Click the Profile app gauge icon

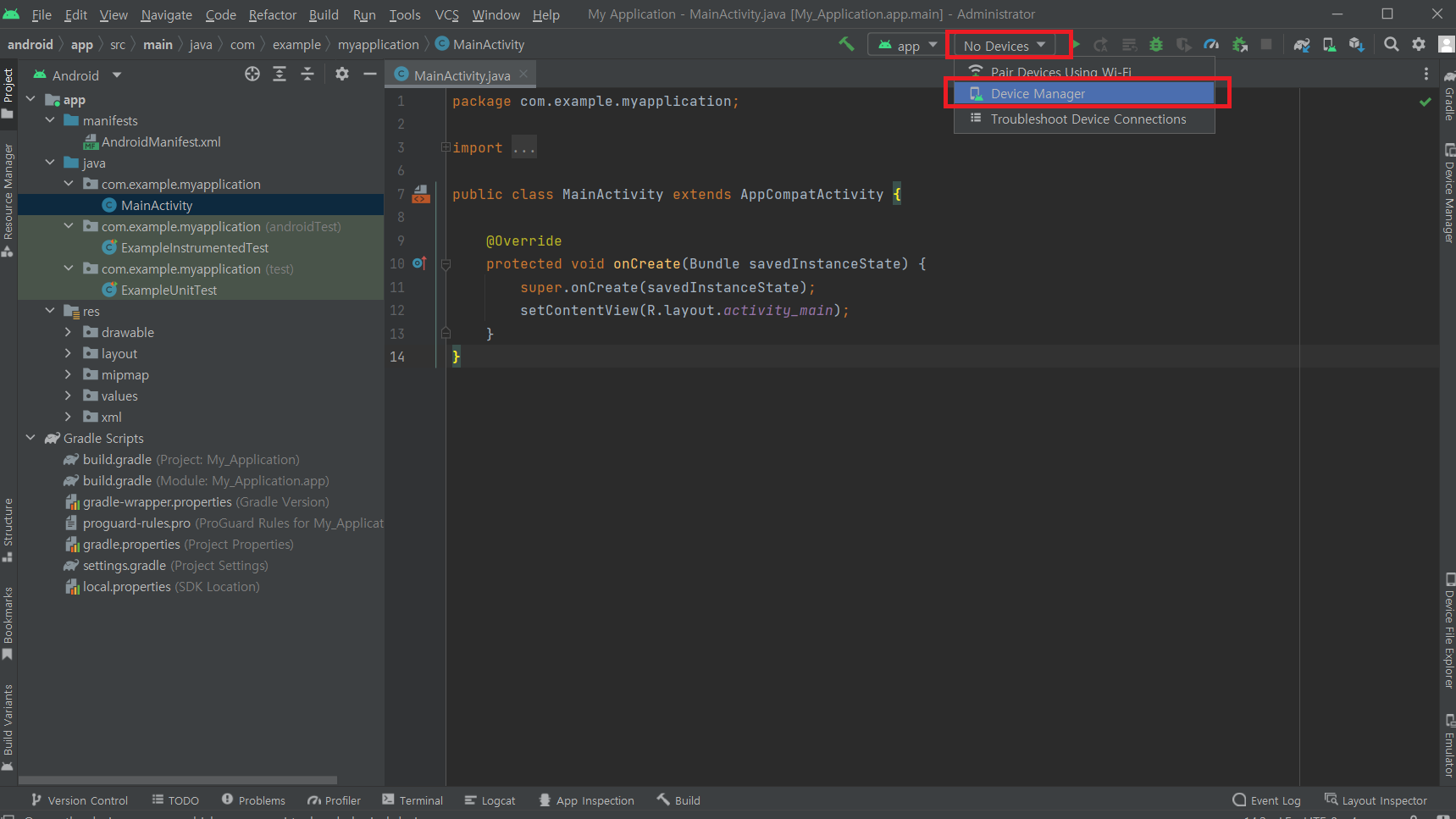click(1211, 44)
